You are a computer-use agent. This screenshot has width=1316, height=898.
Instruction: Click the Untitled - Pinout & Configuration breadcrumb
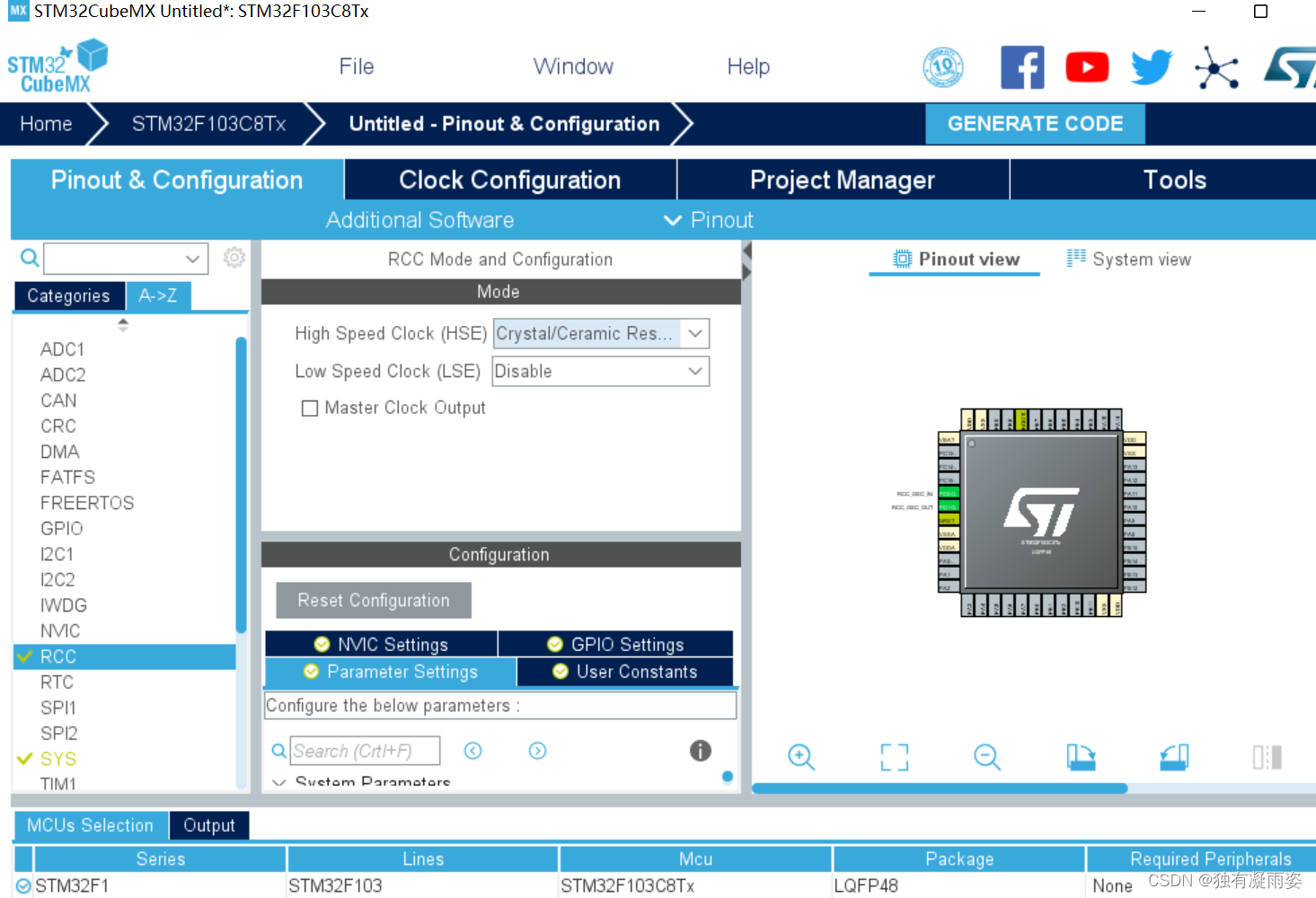[504, 124]
